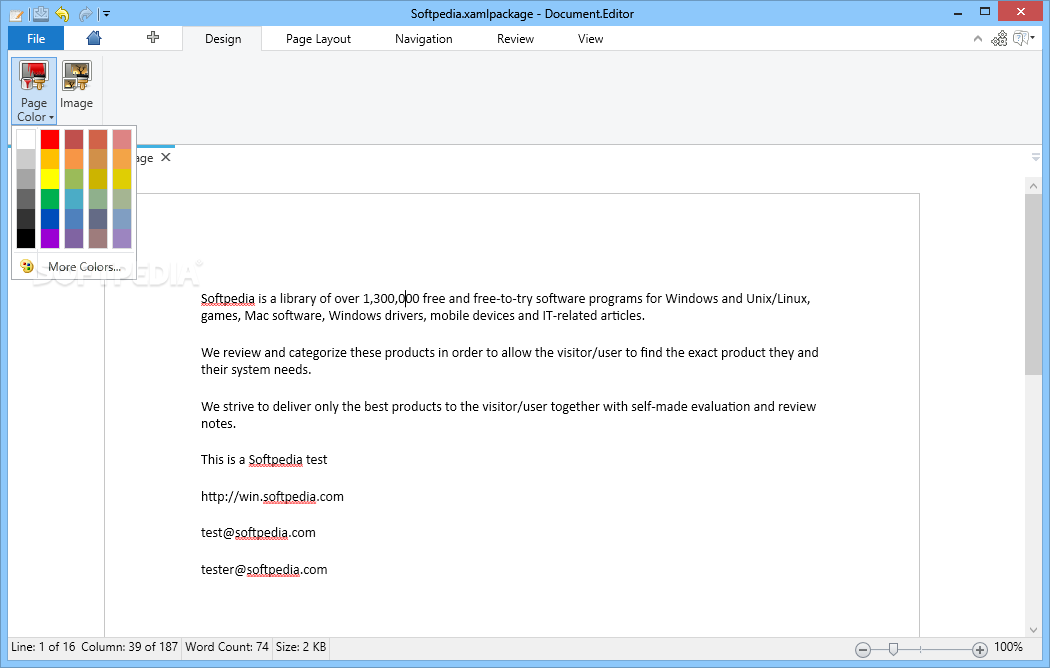Screen dimensions: 1050x668
Task: Pick the pure red color swatch
Action: coord(50,139)
